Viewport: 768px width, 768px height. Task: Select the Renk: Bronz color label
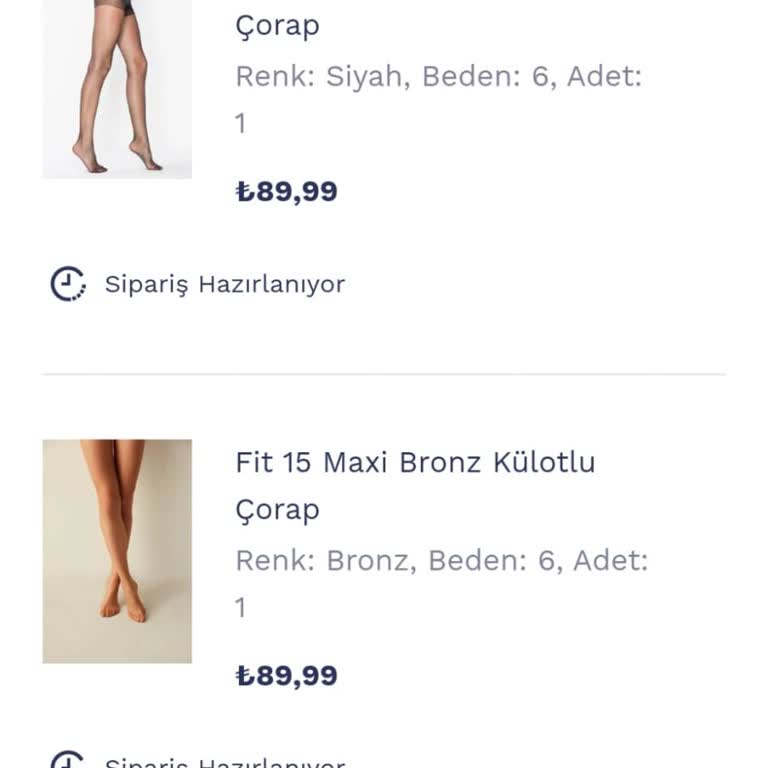pos(325,561)
